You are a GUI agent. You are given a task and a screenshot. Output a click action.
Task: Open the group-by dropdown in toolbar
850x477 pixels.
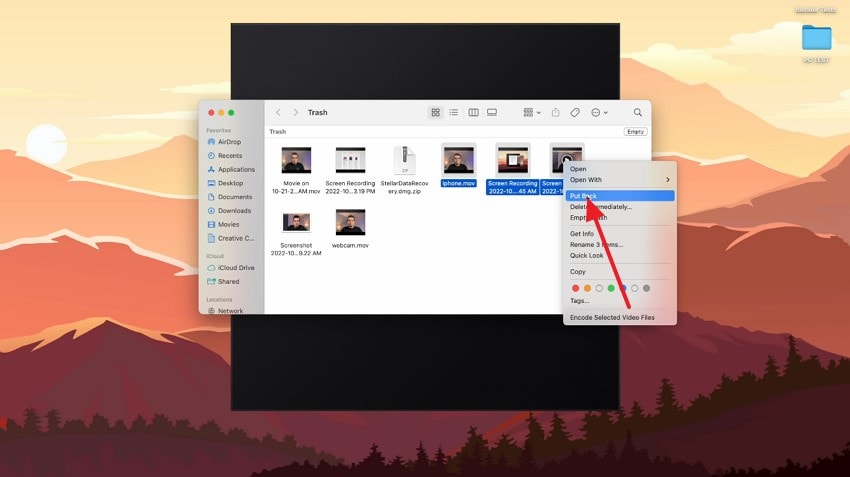point(532,112)
